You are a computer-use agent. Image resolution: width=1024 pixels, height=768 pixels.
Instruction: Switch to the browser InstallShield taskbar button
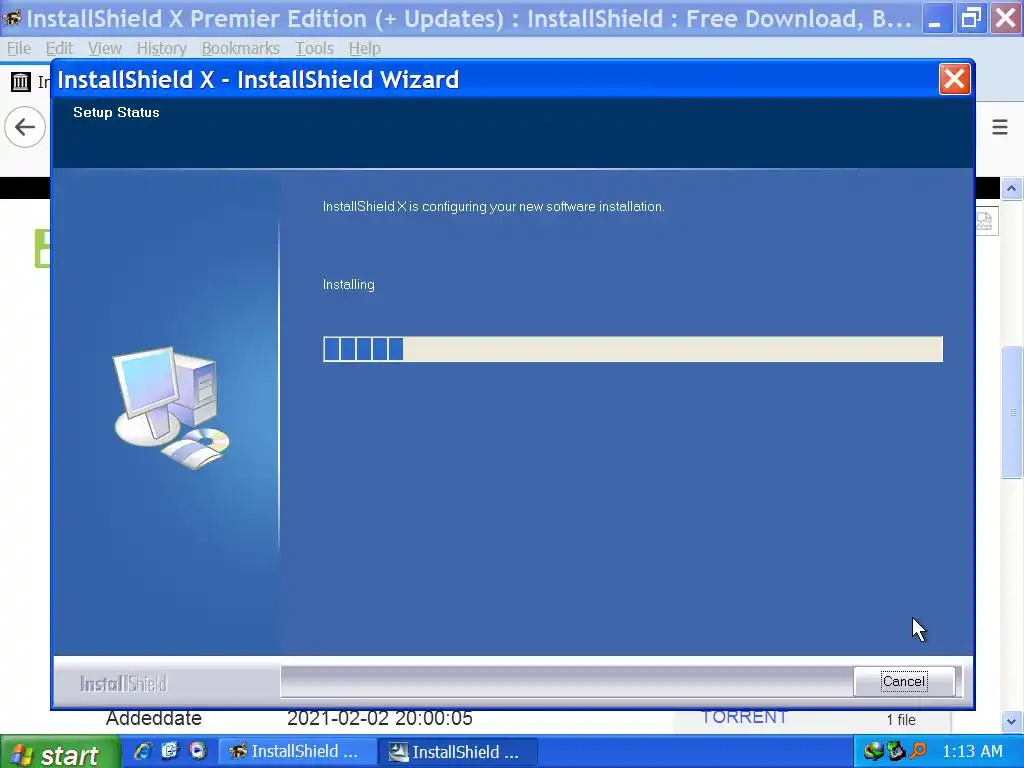pos(297,752)
